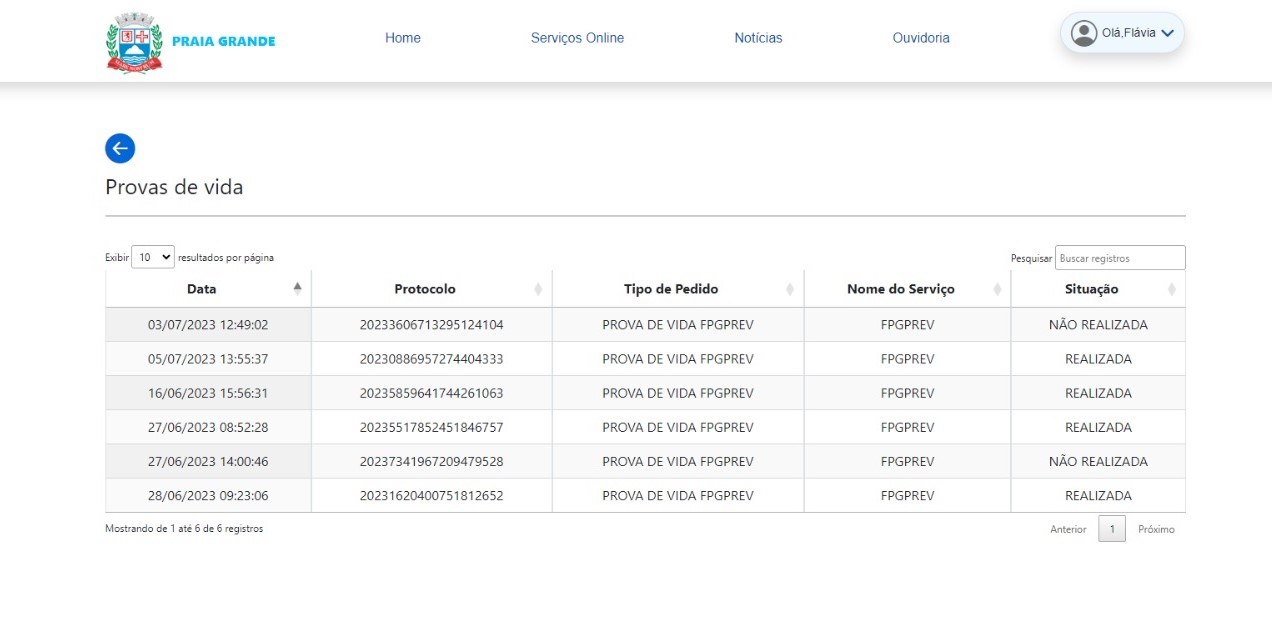
Task: Navigate to Ouvidoria page
Action: (x=921, y=38)
